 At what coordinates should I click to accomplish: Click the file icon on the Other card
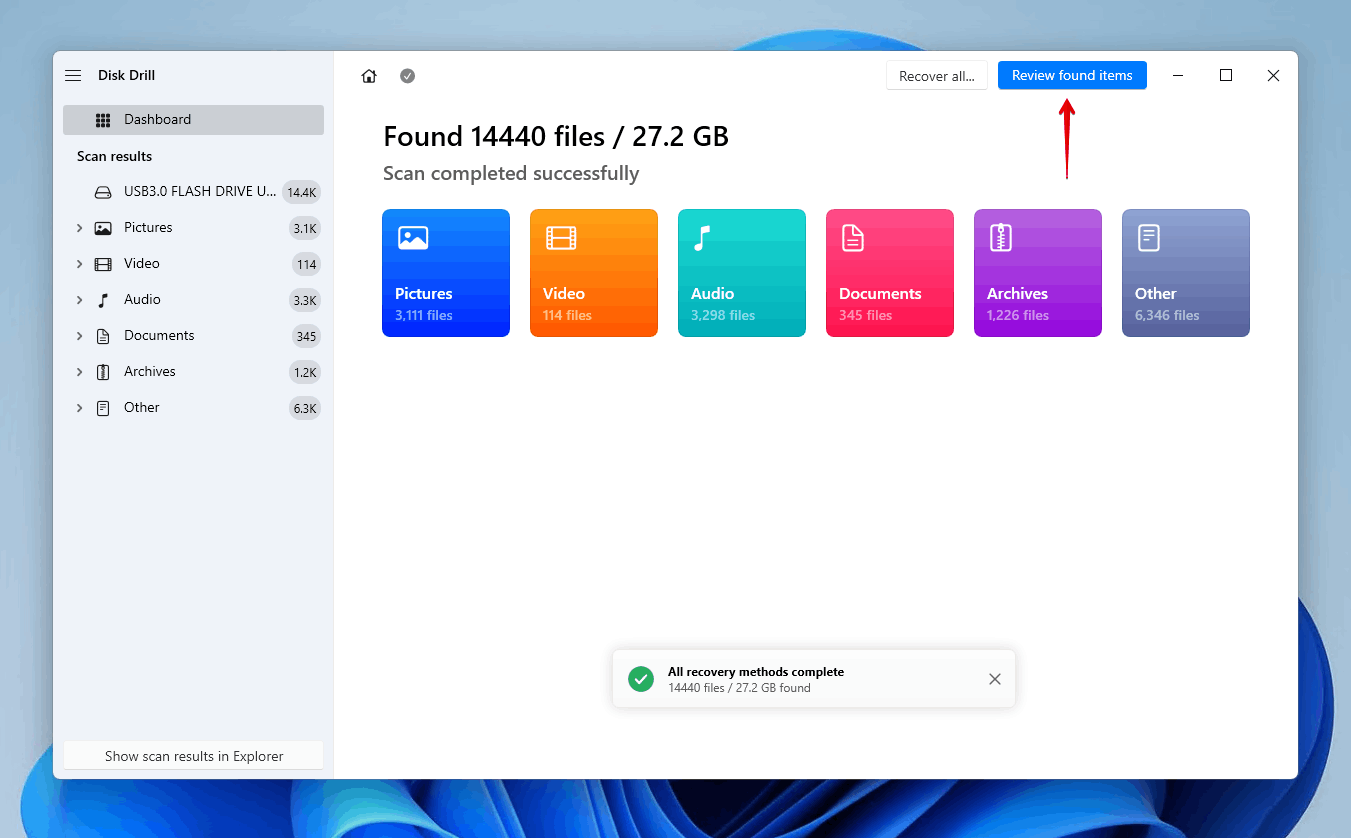pos(1149,238)
